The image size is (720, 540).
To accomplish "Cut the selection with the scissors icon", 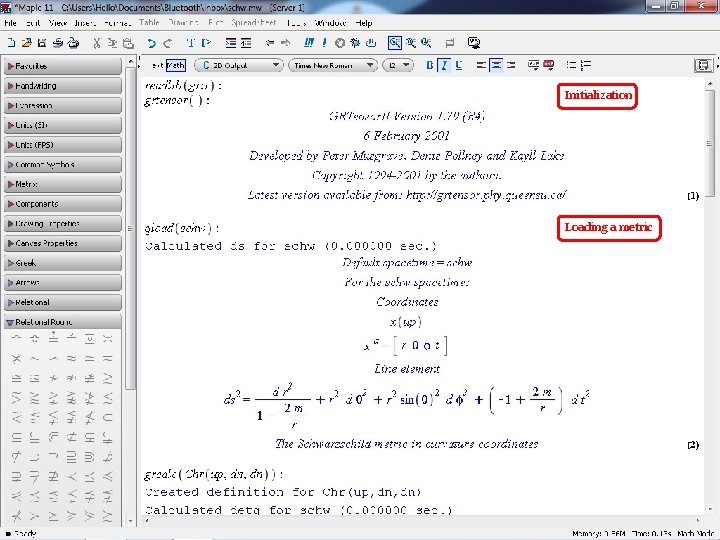I will (x=96, y=43).
